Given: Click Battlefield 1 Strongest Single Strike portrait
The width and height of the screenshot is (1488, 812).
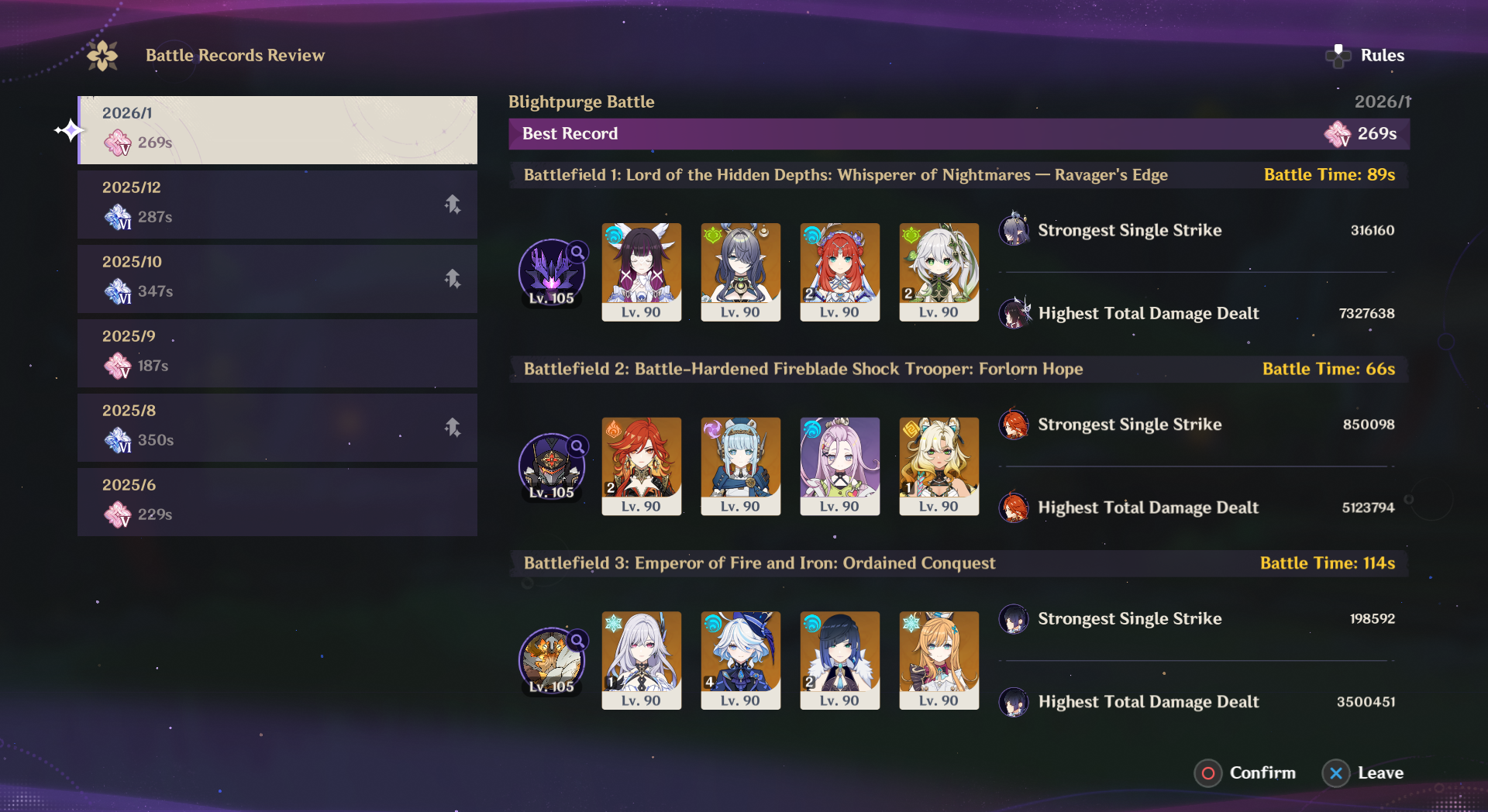Looking at the screenshot, I should [x=1014, y=229].
